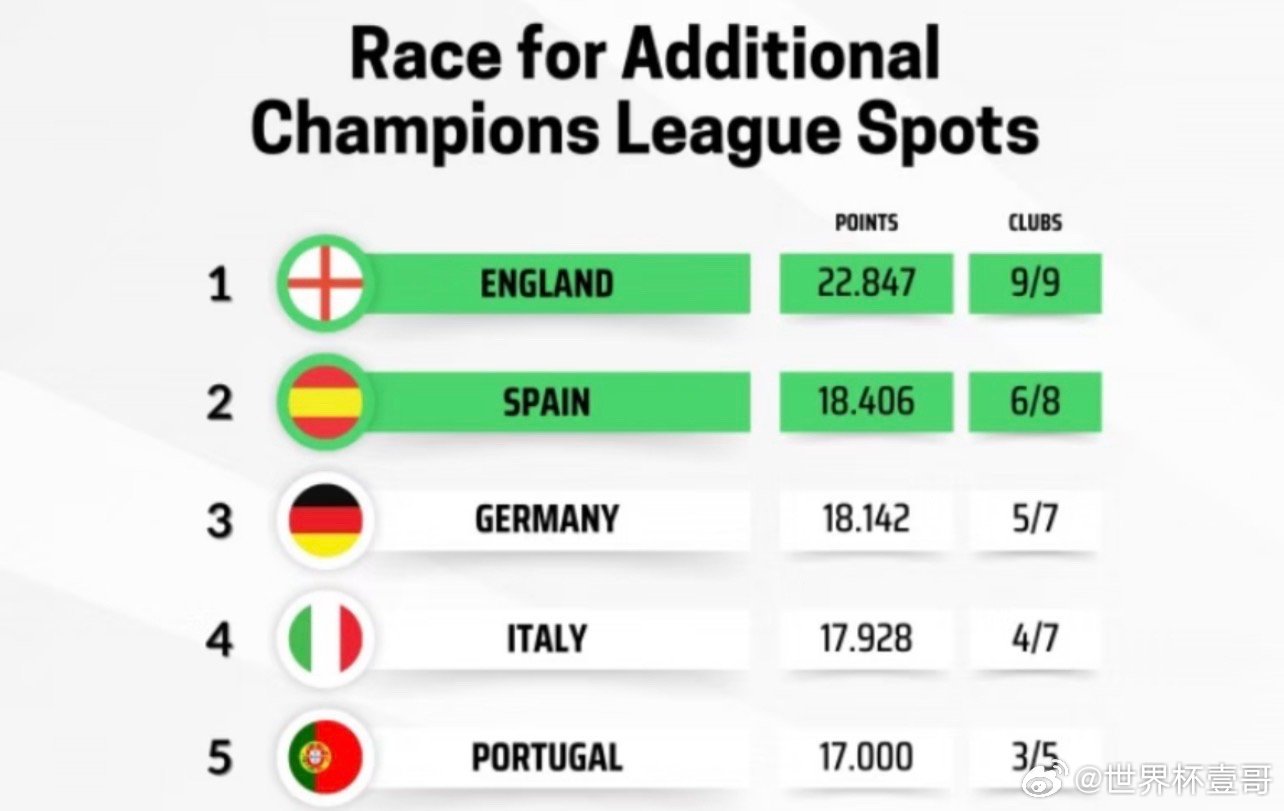1284x811 pixels.
Task: Click the POINTS column header
Action: (866, 222)
